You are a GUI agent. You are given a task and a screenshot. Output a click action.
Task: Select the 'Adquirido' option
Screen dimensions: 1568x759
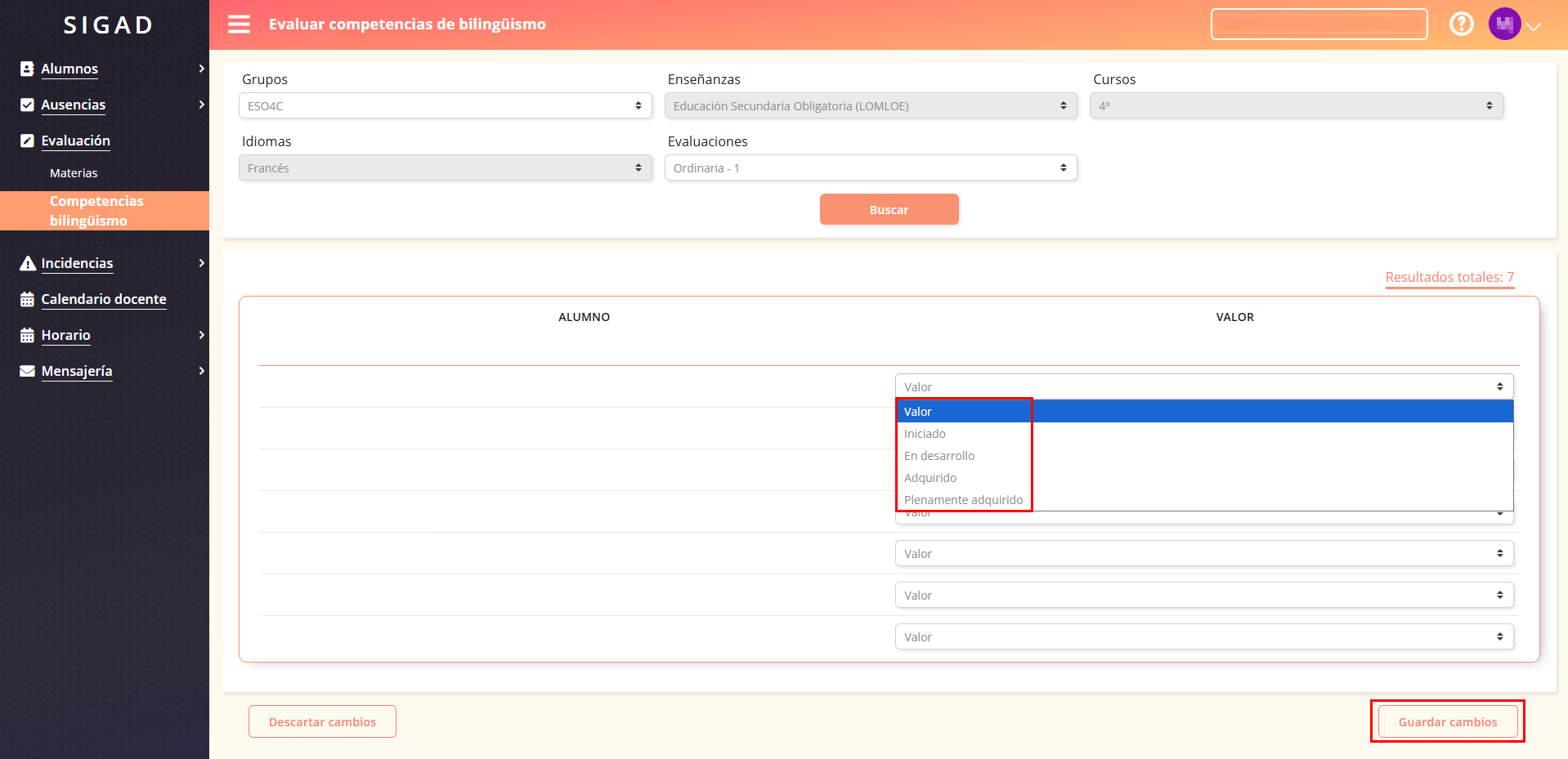[930, 478]
